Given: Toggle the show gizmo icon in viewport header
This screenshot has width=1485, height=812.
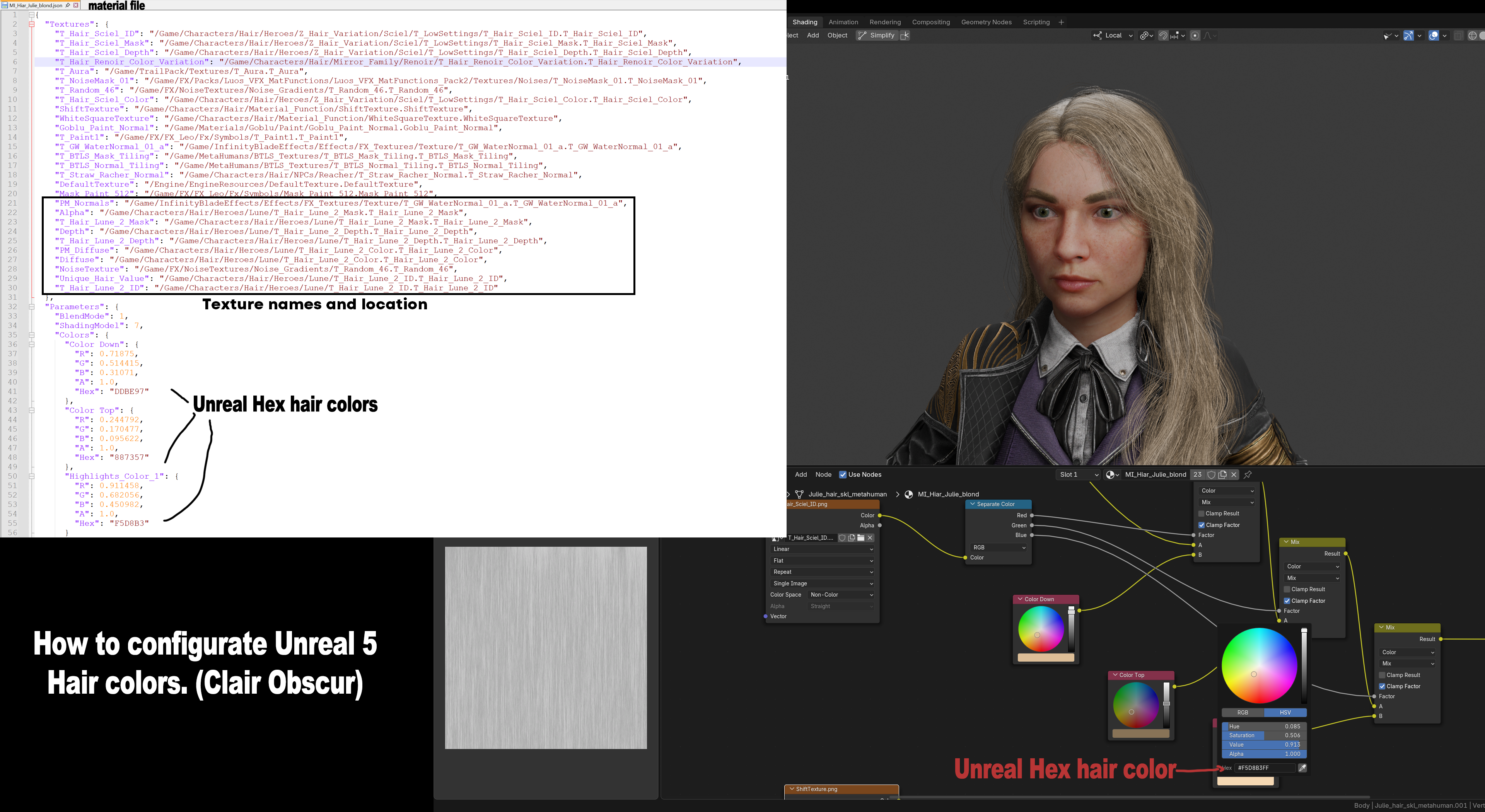Looking at the screenshot, I should 1408,36.
